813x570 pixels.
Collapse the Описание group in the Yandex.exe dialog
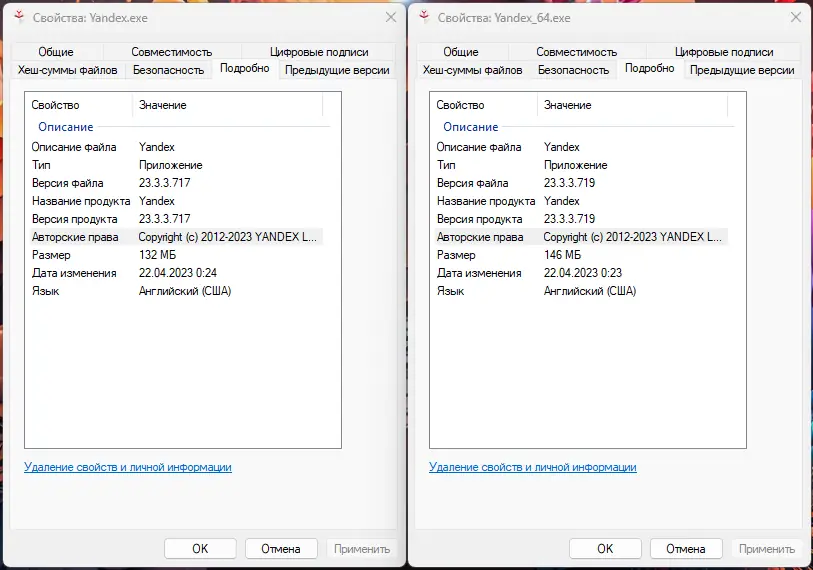66,127
